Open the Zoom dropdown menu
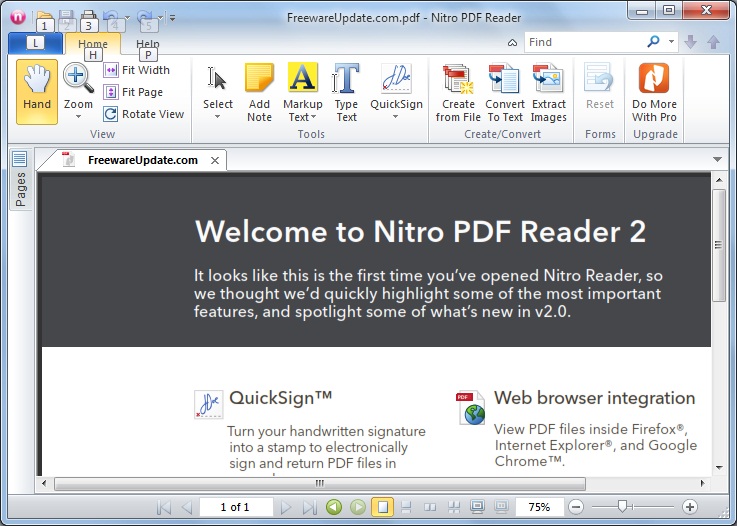The image size is (737, 526). coord(78,116)
